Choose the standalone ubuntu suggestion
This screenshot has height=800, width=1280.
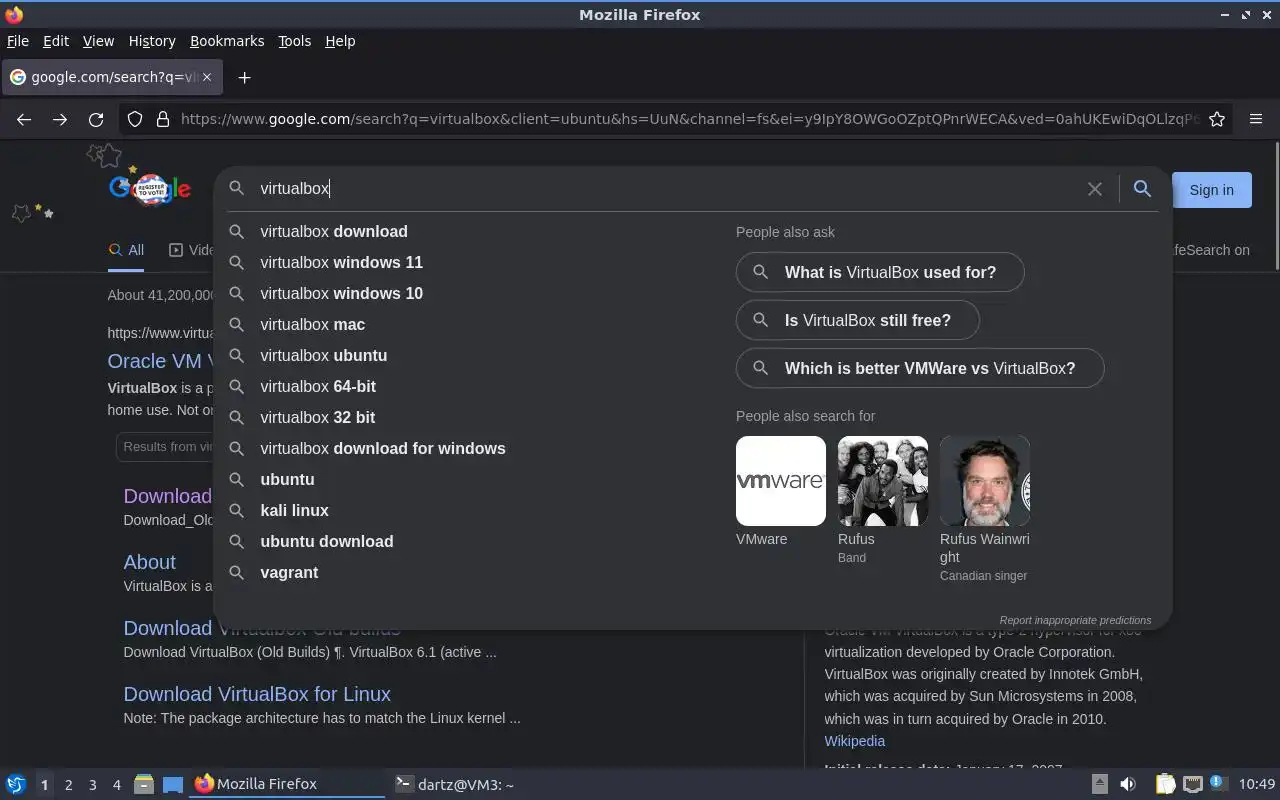pos(470,479)
